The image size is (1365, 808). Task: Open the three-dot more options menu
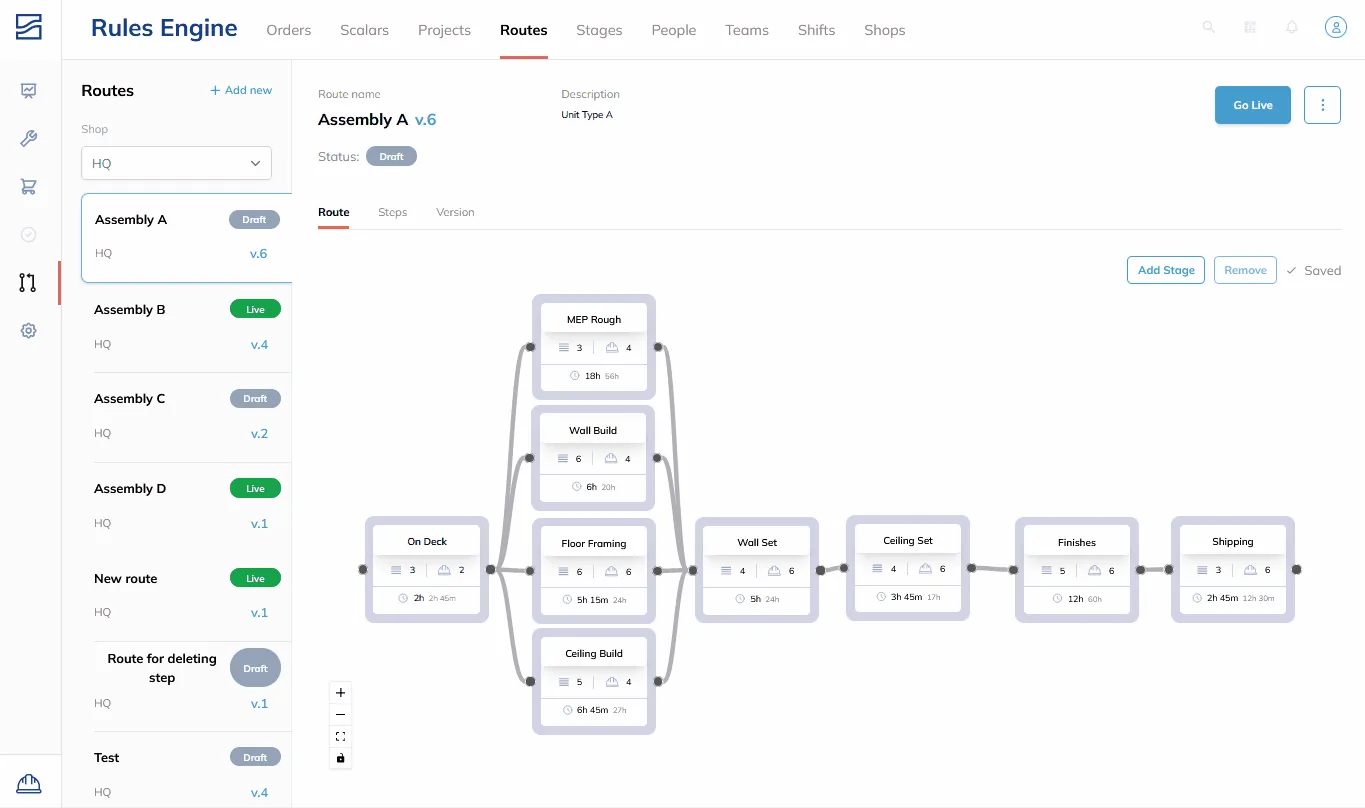[x=1323, y=105]
